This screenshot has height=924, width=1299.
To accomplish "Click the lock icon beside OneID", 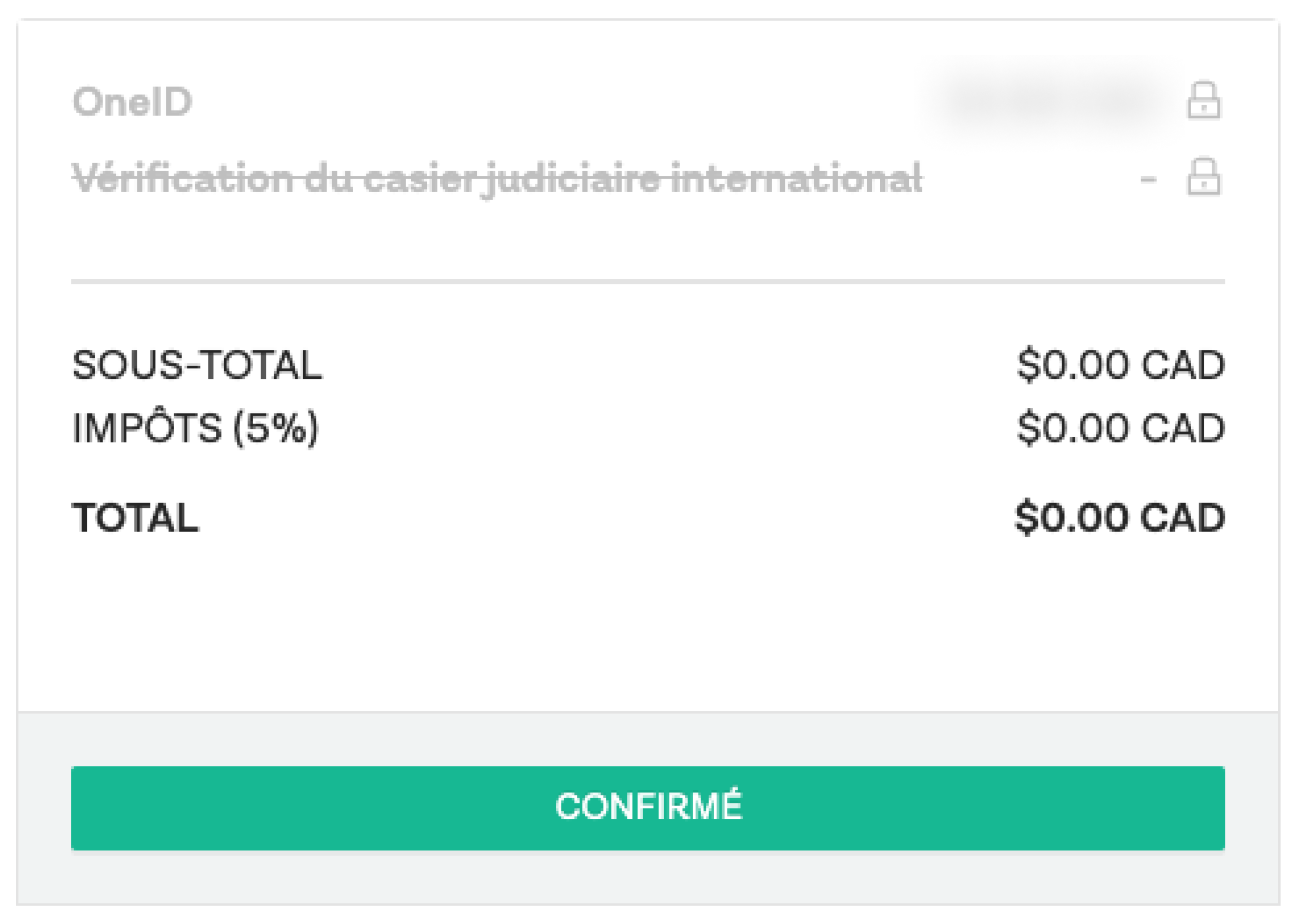I will click(1203, 101).
